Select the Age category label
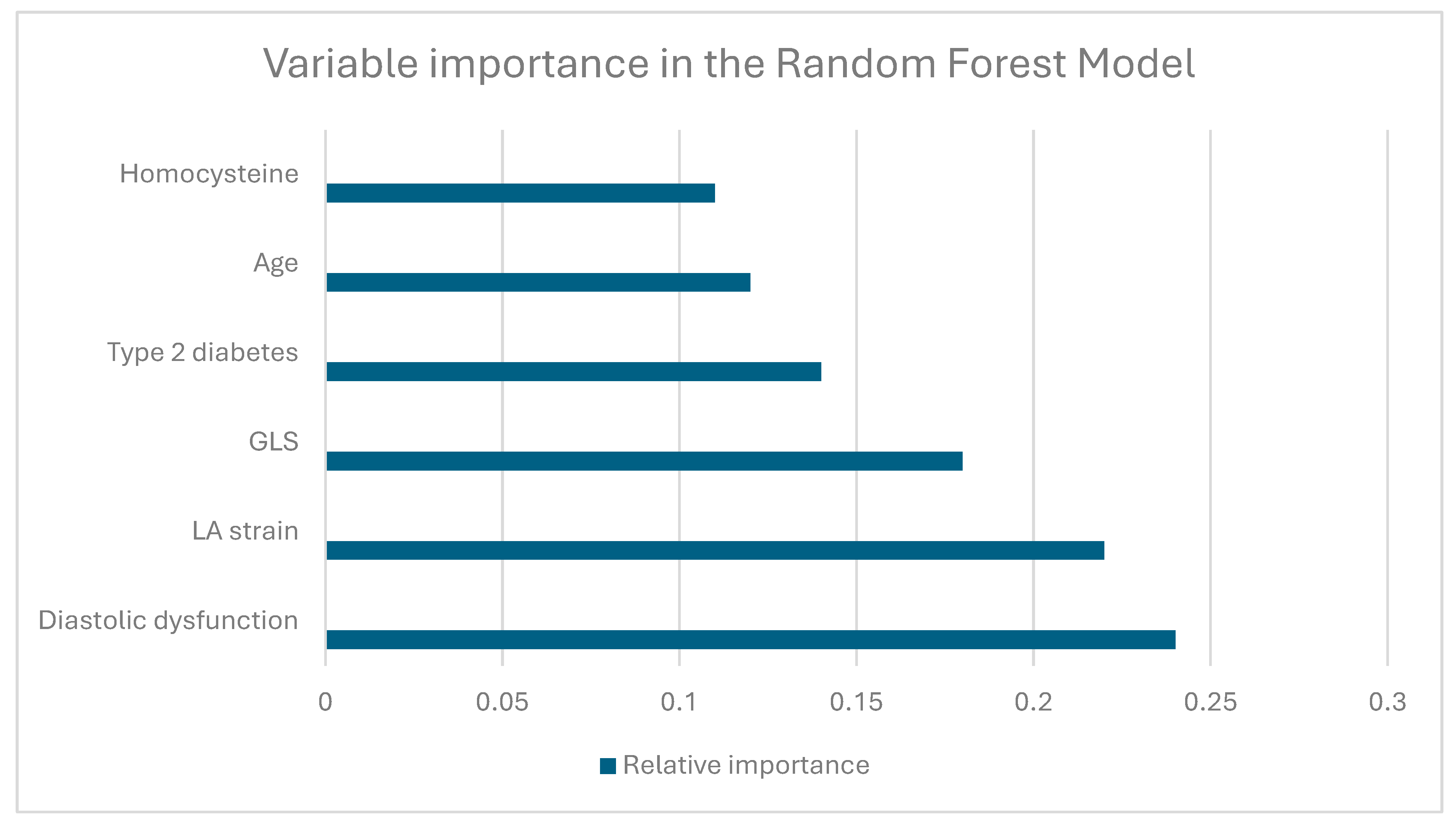This screenshot has width=1456, height=824. pyautogui.click(x=275, y=263)
